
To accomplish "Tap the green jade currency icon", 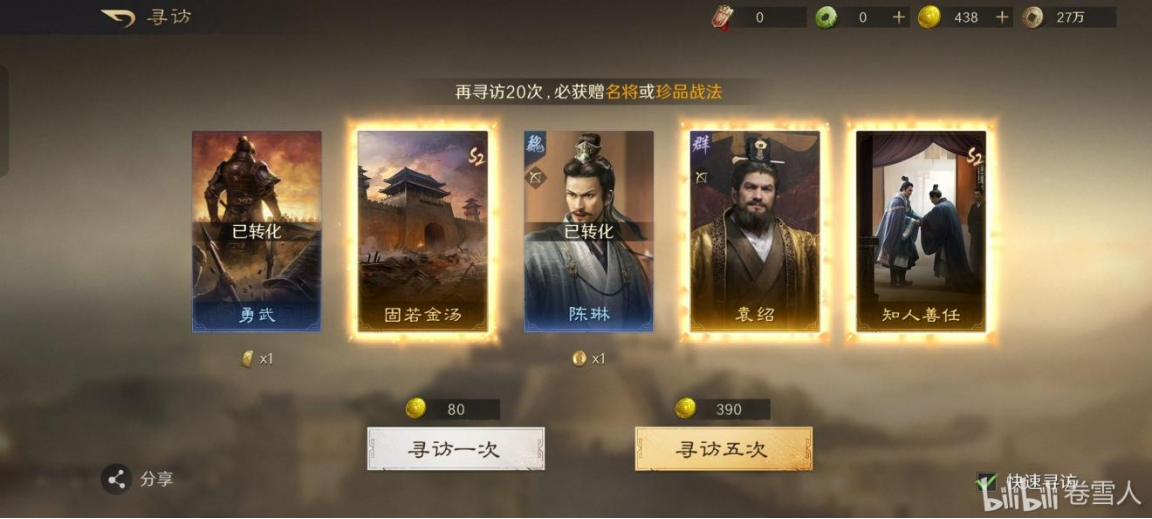I will [x=826, y=17].
